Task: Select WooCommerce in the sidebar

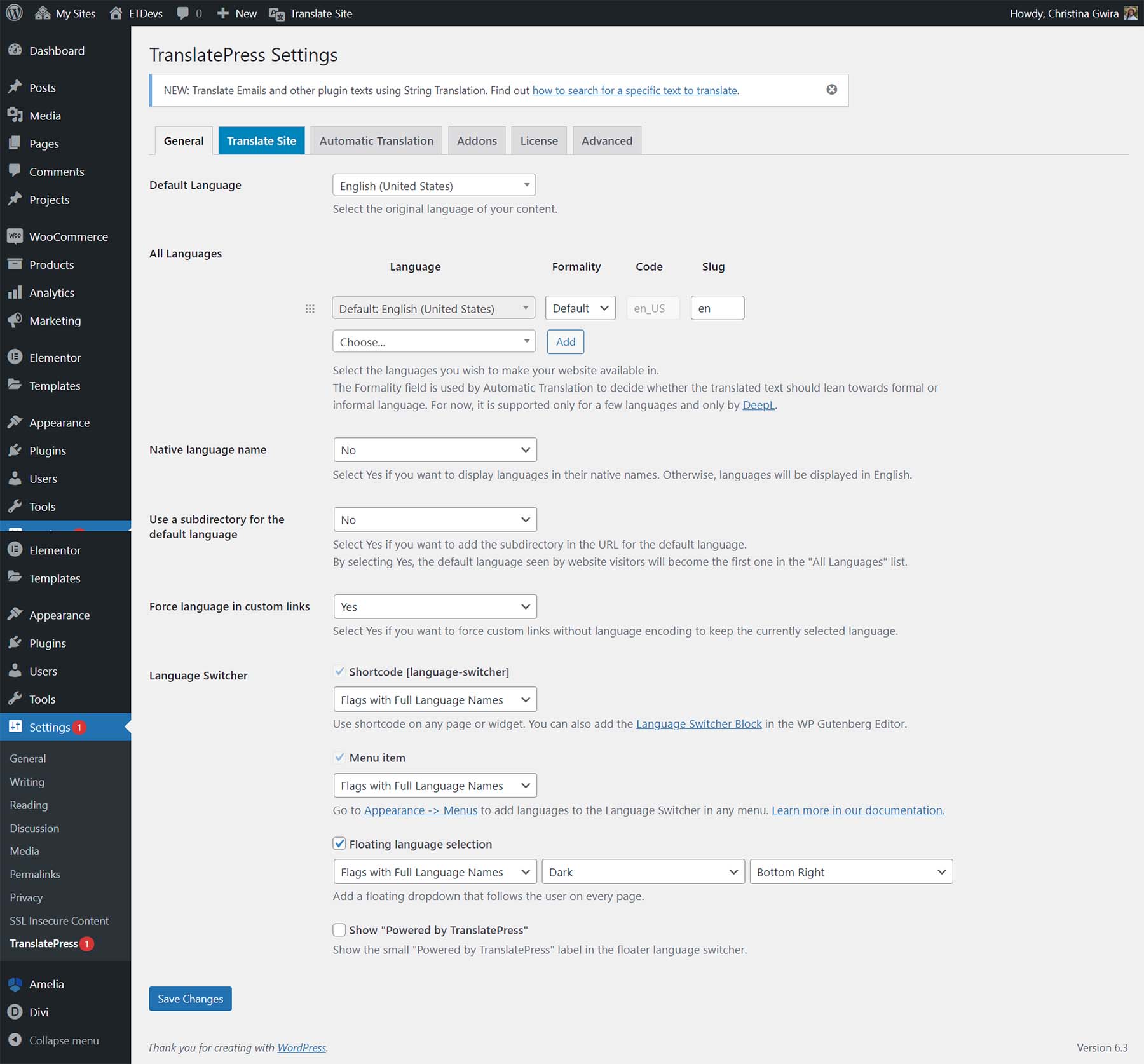Action: 68,236
